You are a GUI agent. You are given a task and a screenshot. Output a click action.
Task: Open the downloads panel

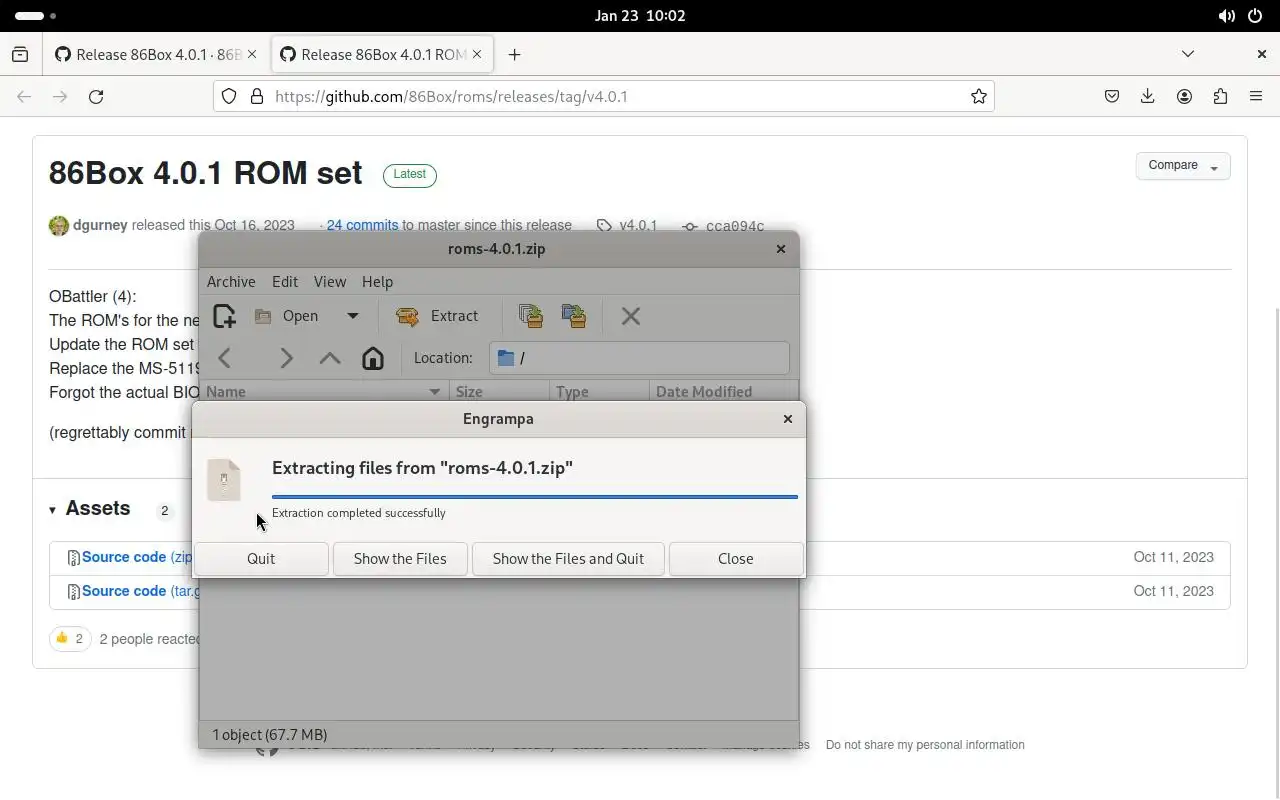[x=1148, y=97]
